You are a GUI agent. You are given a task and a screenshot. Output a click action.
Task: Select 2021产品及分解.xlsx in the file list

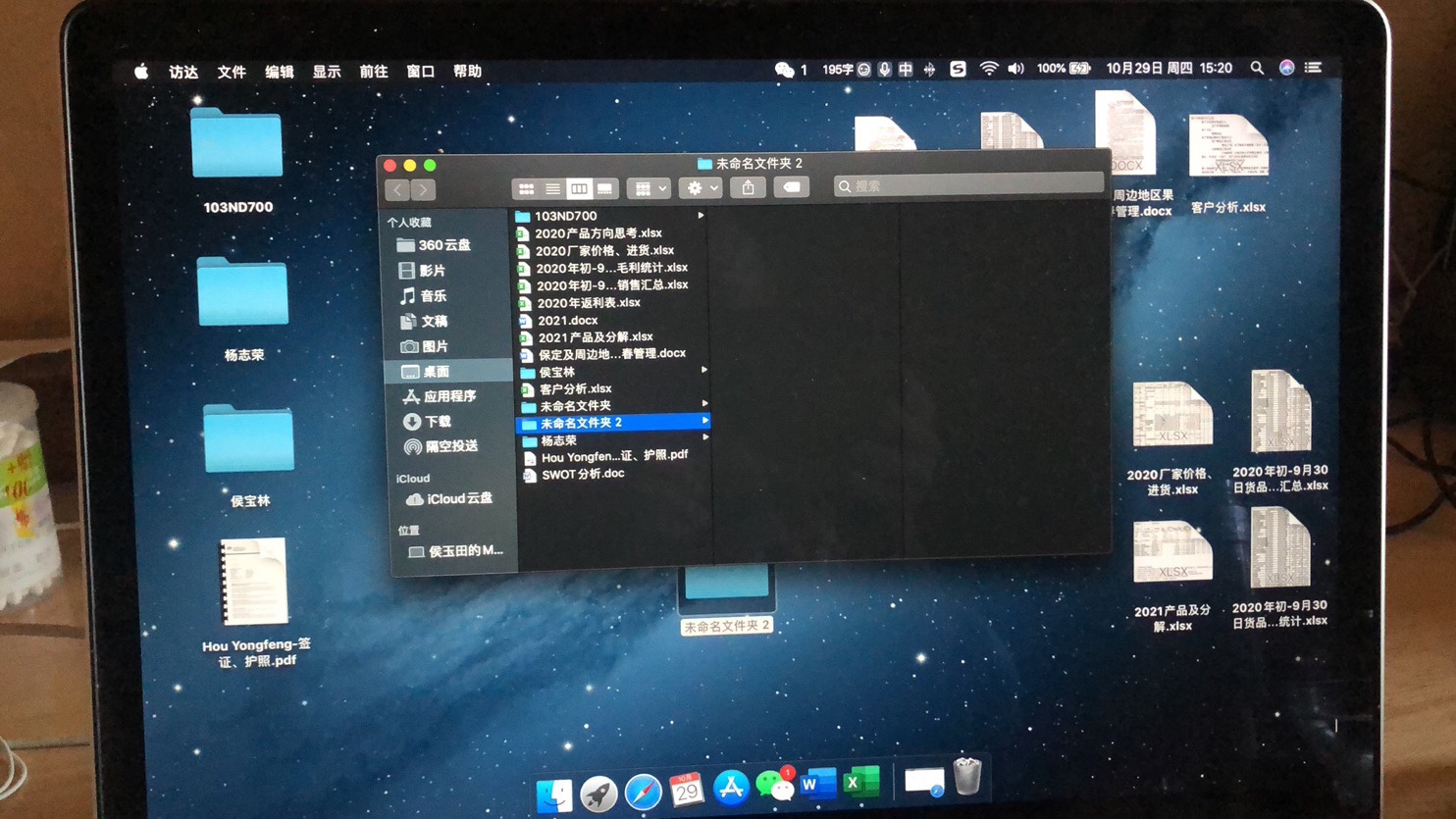point(595,337)
